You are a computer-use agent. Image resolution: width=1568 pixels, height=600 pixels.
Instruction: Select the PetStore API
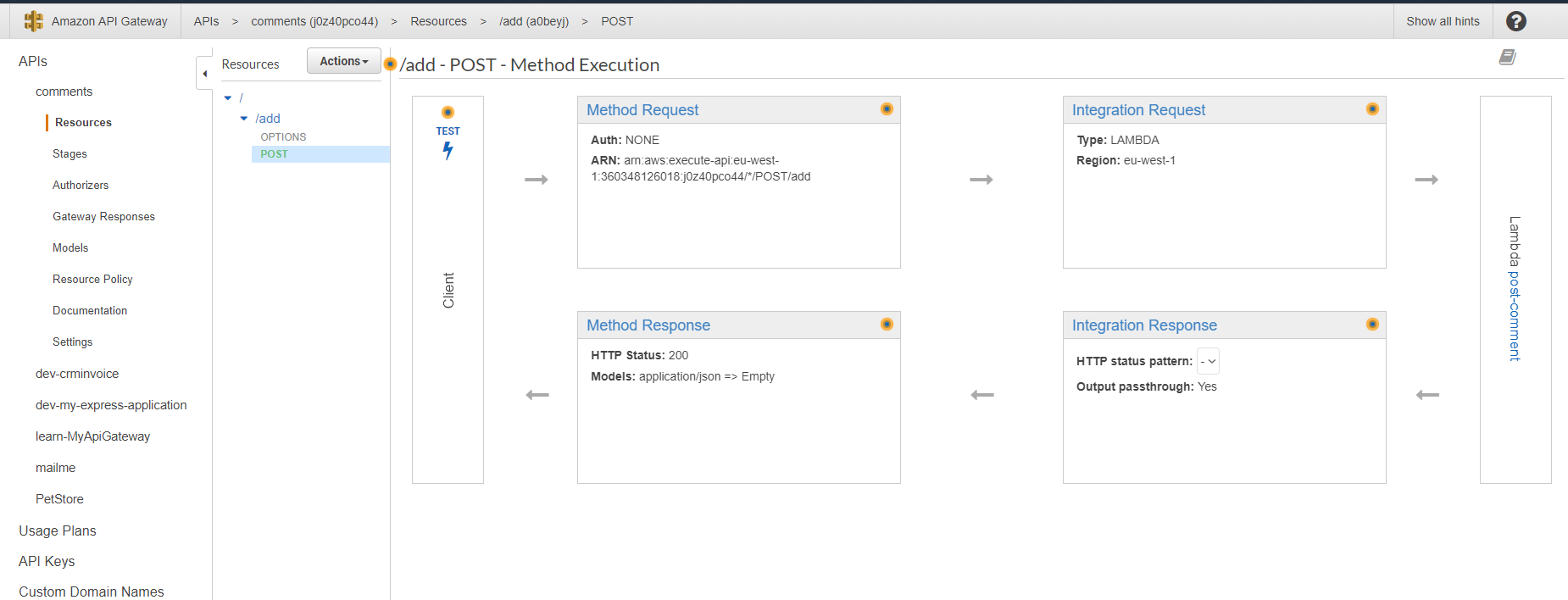[x=59, y=499]
